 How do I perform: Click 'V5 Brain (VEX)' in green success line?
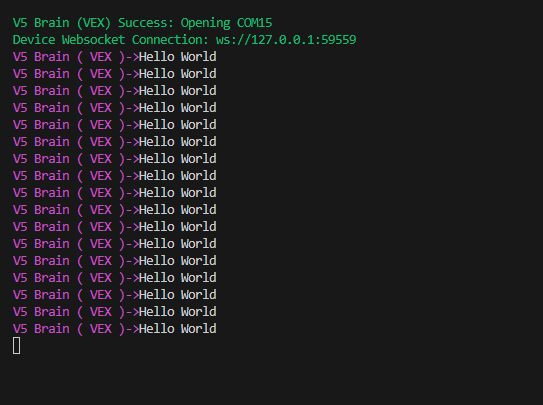tap(62, 22)
